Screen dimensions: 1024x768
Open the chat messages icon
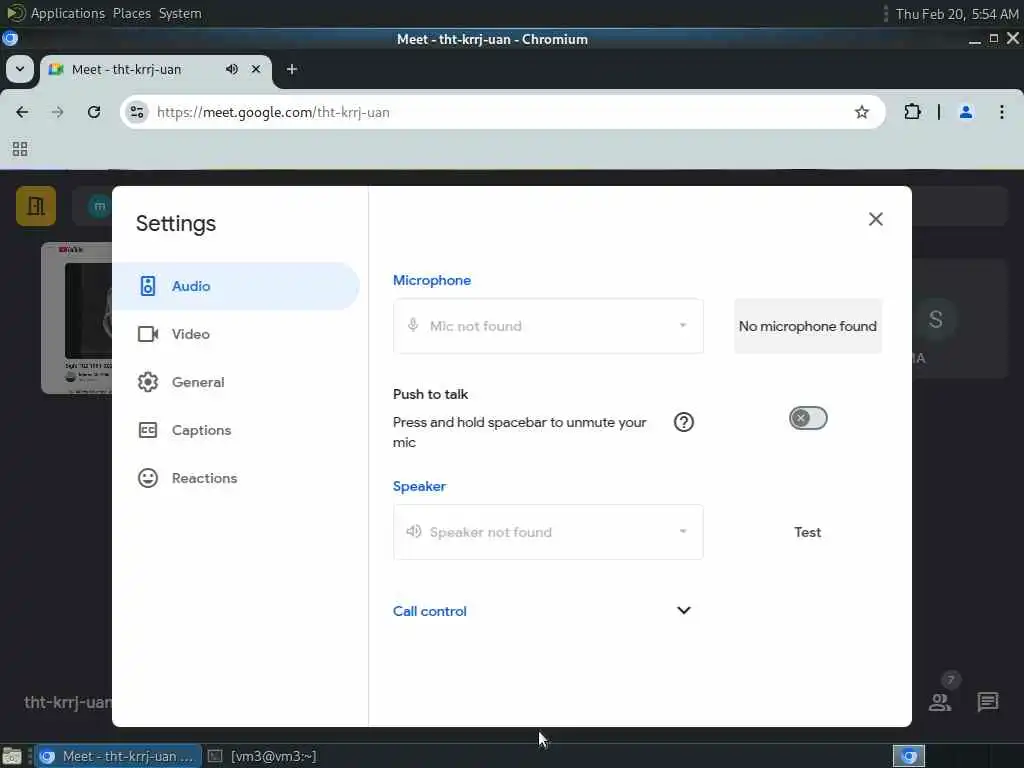coord(987,702)
